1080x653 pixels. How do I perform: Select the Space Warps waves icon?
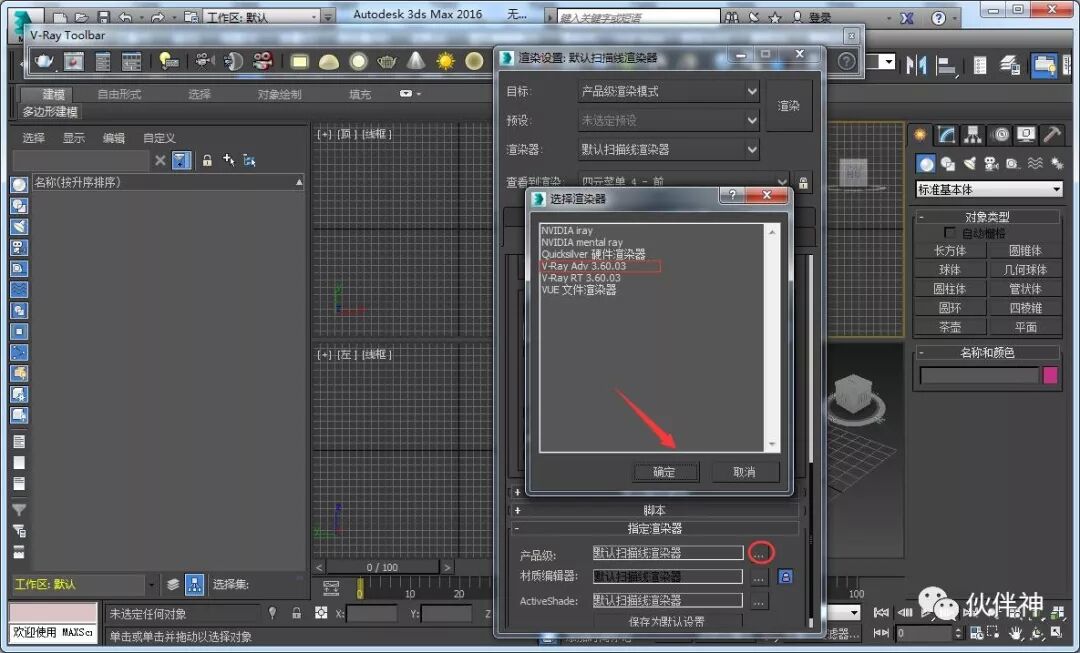1035,163
